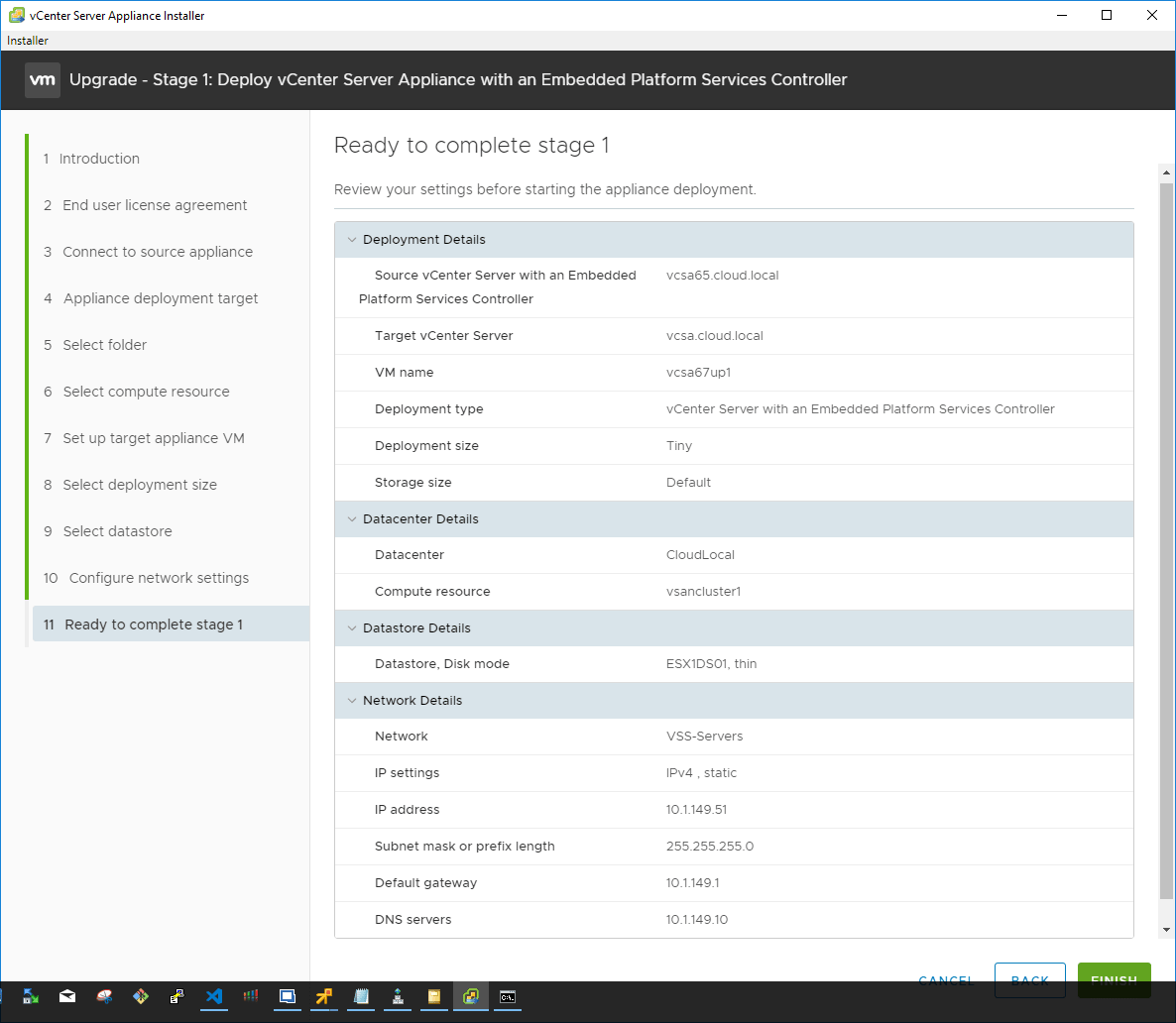Screen dimensions: 1176x1023
Task: Open the colored bars monitor taskbar icon
Action: click(251, 996)
